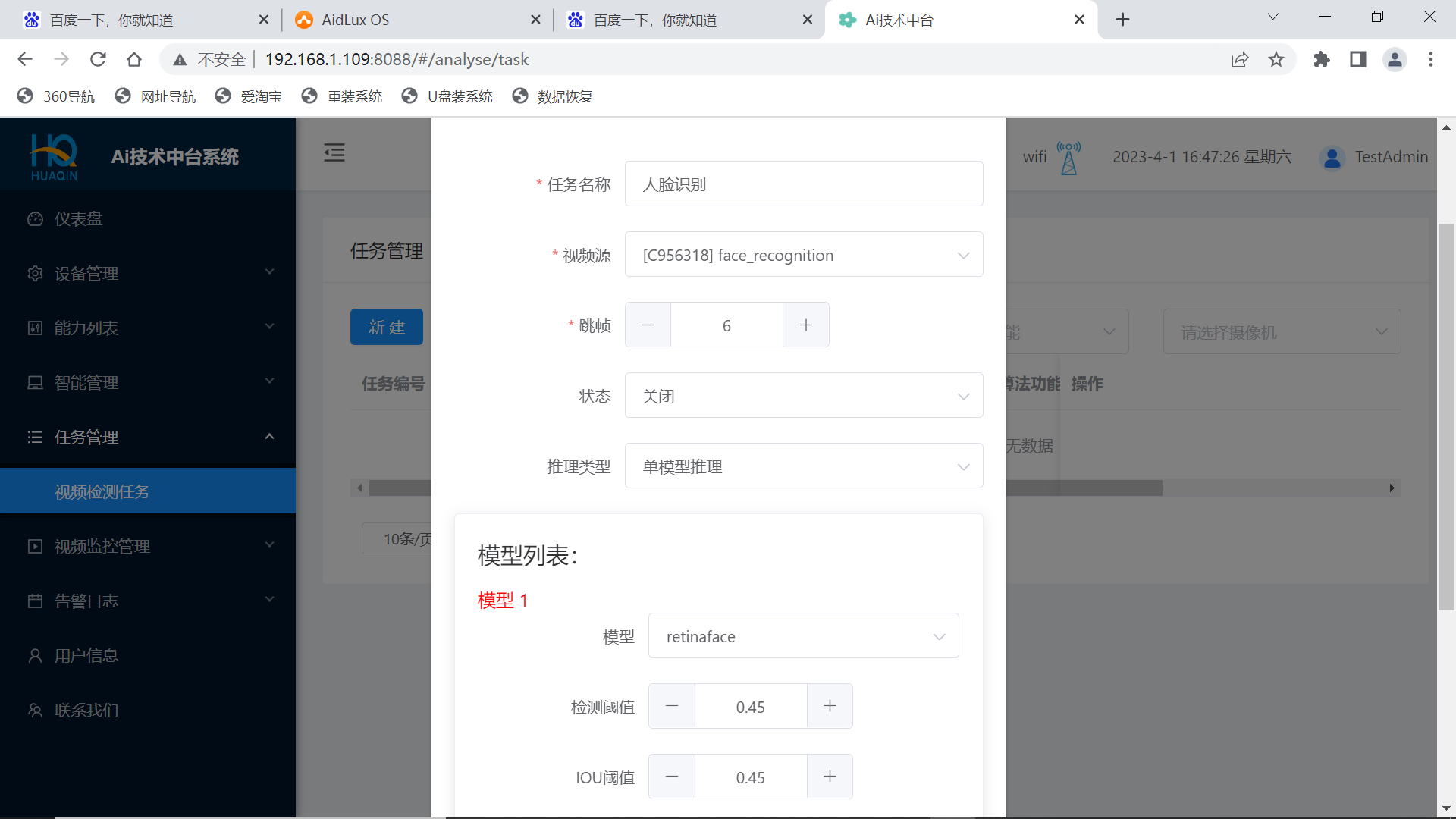Open the browser extensions puzzle icon
Viewport: 1456px width, 819px height.
[x=1322, y=59]
